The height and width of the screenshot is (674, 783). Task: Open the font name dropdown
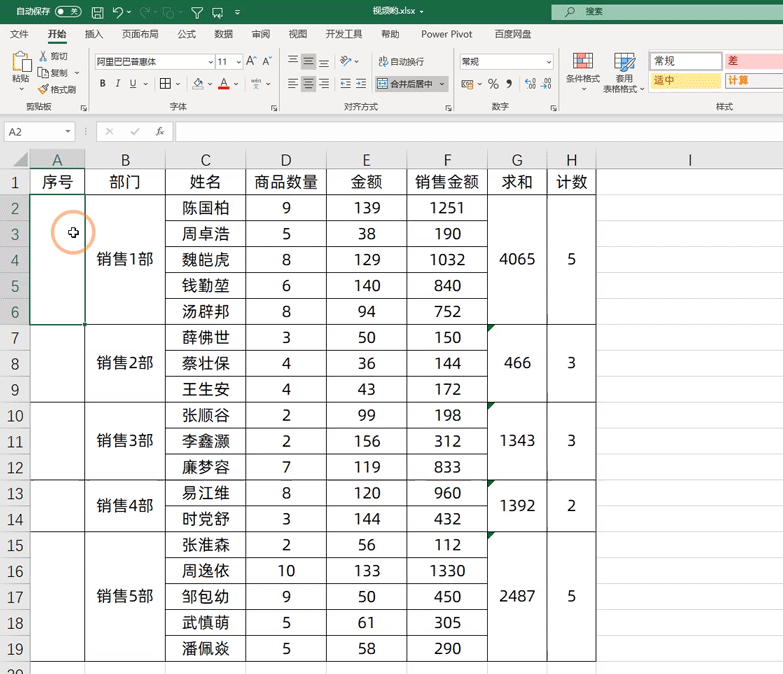pyautogui.click(x=210, y=62)
